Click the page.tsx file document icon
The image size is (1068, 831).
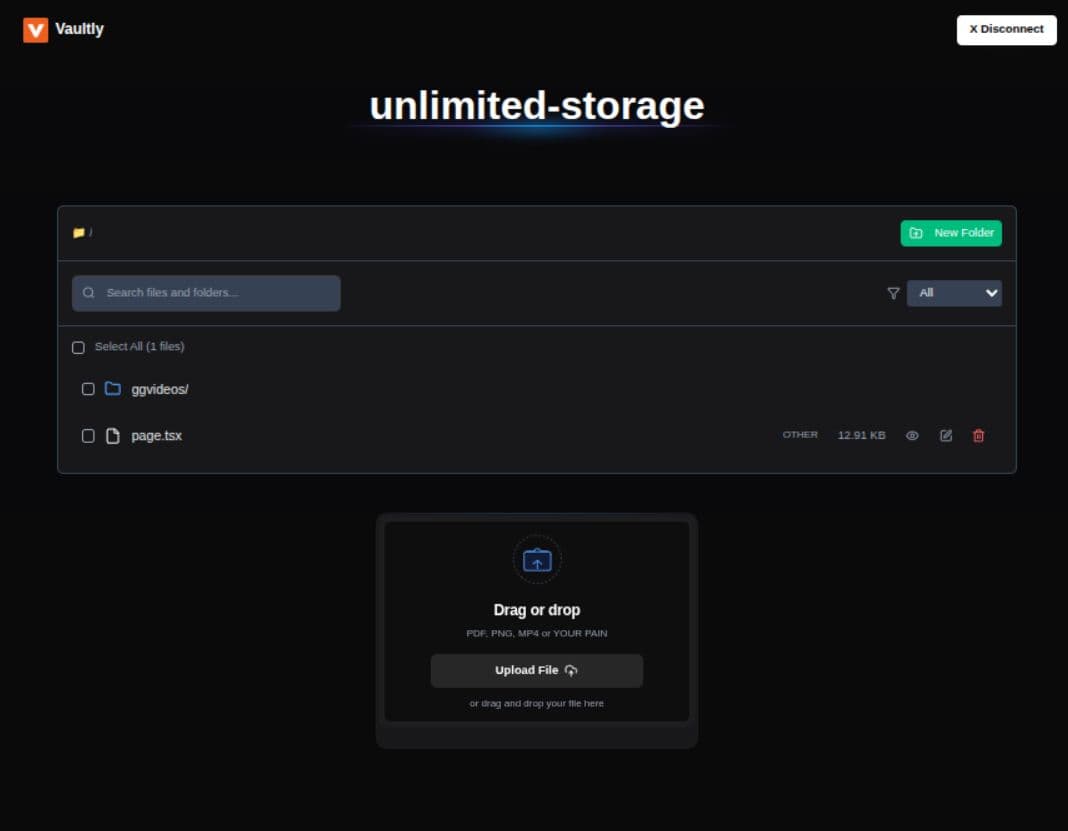coord(112,435)
